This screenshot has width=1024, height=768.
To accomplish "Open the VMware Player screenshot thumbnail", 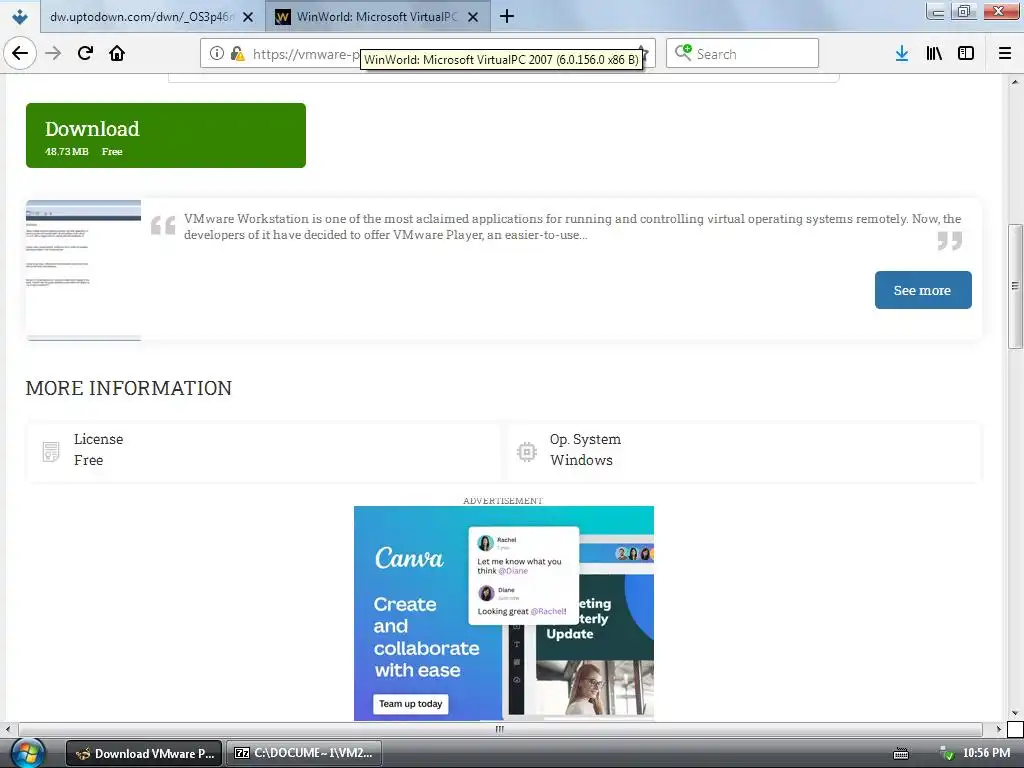I will pyautogui.click(x=84, y=270).
